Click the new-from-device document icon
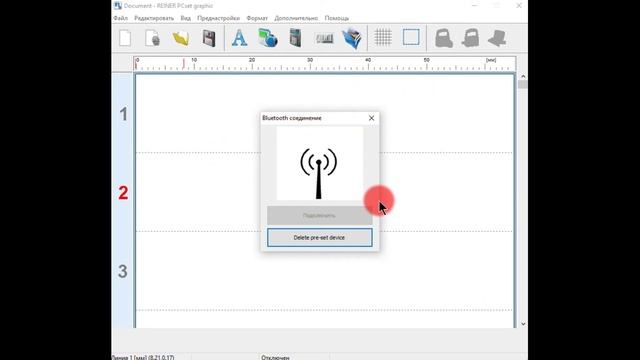This screenshot has height=360, width=640. [153, 38]
